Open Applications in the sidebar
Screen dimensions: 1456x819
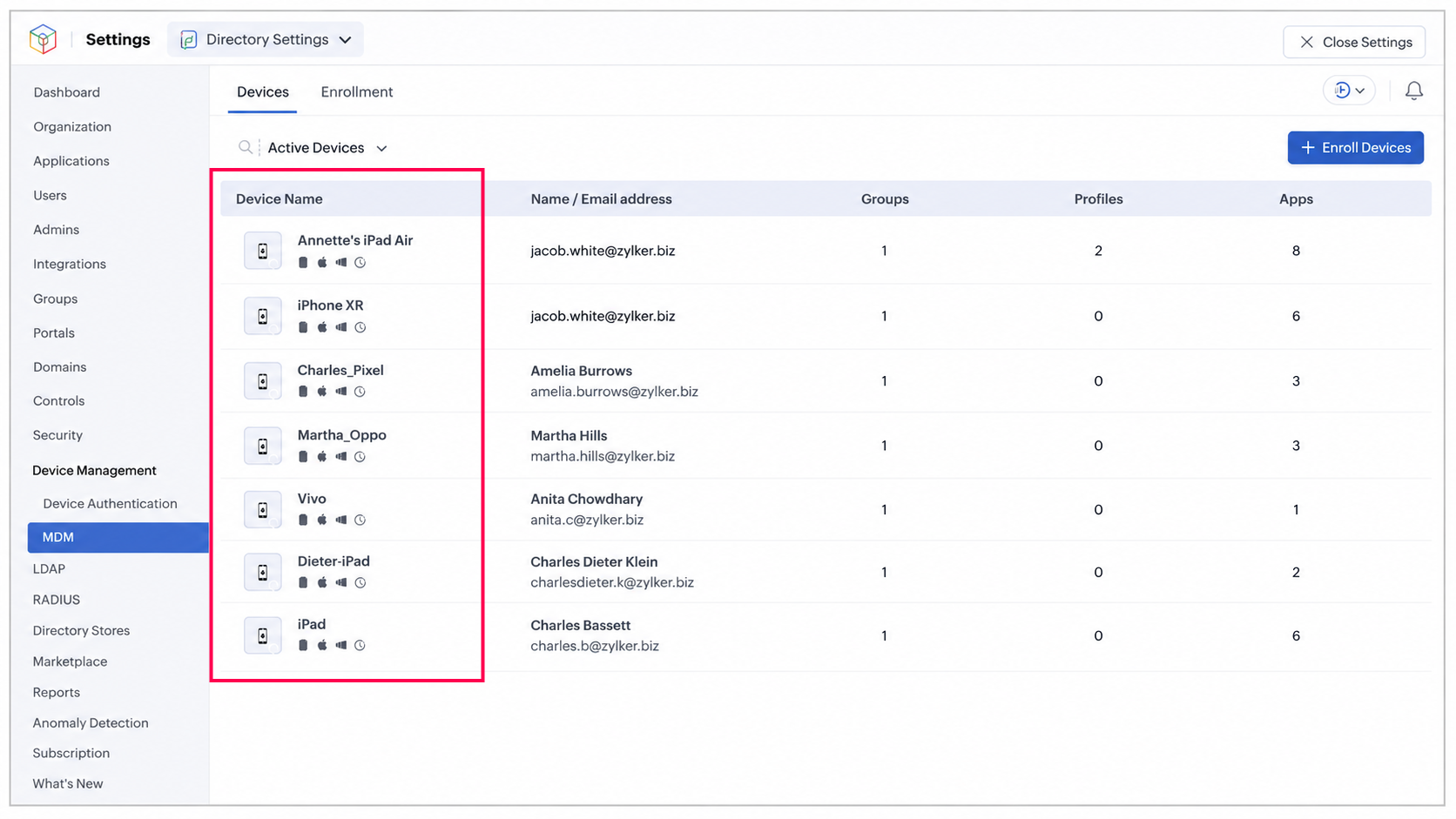pos(71,161)
